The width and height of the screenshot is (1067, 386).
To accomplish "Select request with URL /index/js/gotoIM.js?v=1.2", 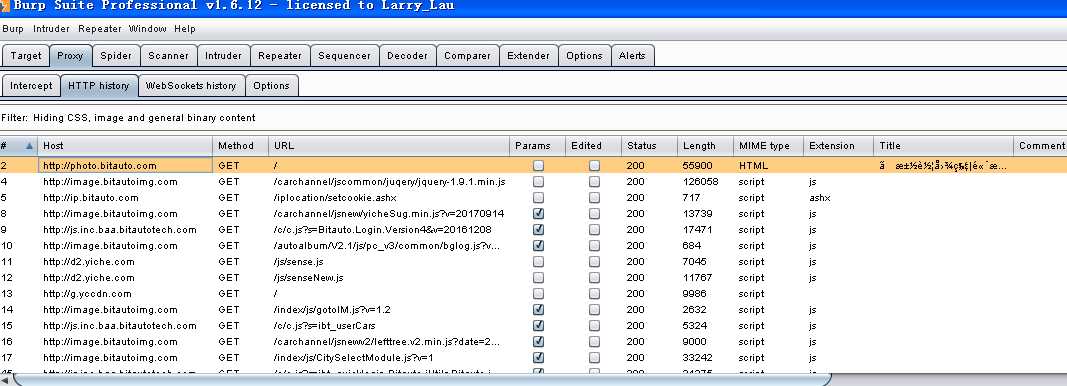I will point(331,310).
